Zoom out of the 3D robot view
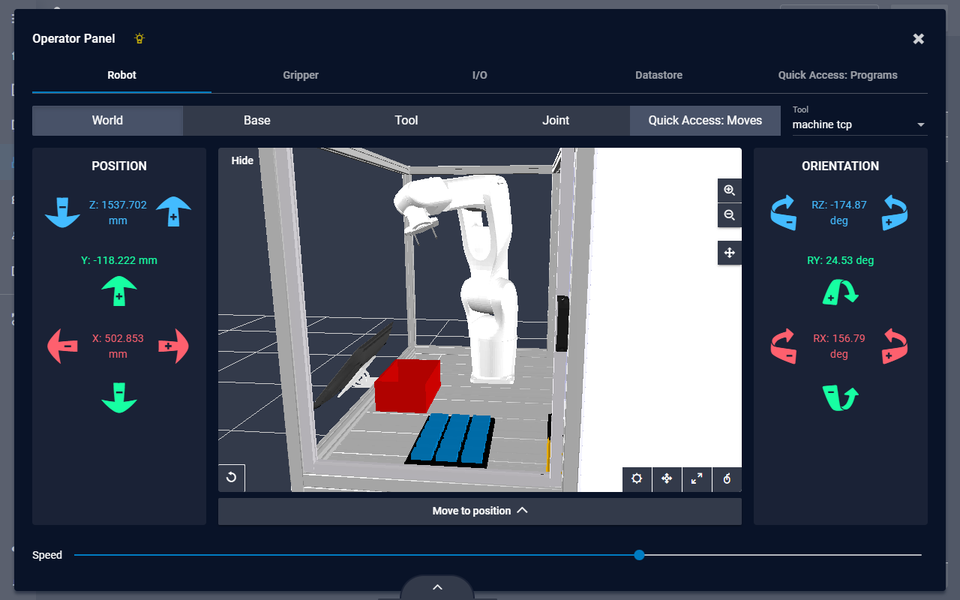 (729, 214)
